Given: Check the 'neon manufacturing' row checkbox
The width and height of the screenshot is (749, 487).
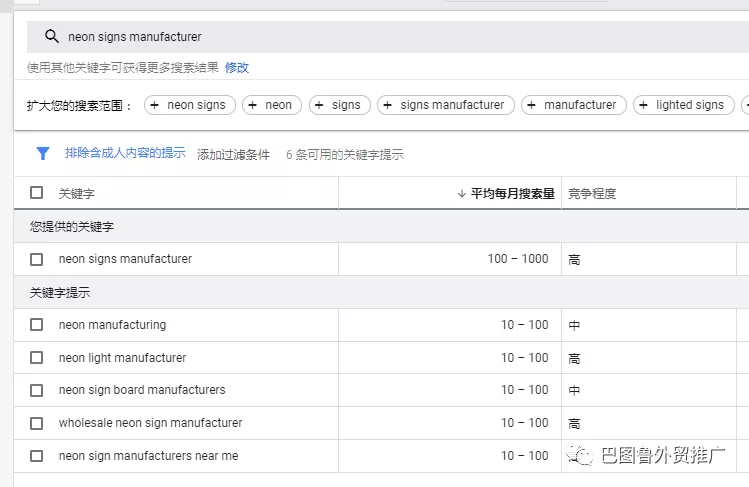Looking at the screenshot, I should pyautogui.click(x=36, y=325).
